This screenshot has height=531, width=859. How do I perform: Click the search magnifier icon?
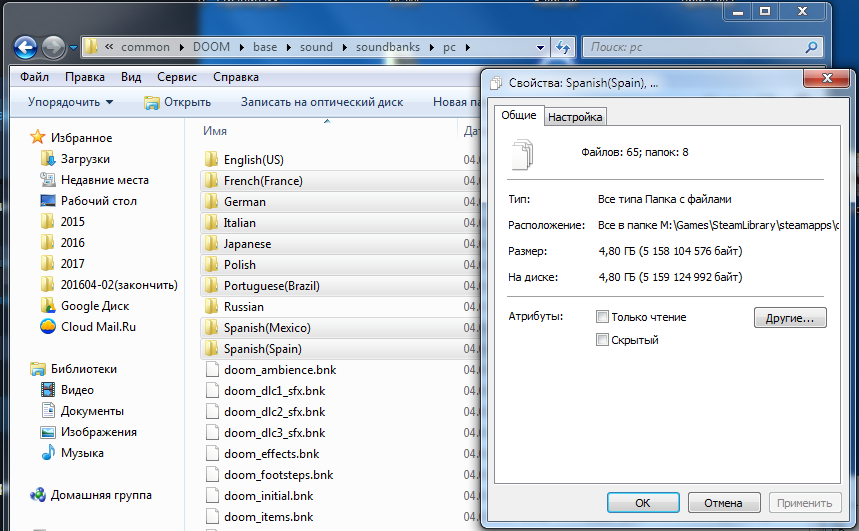pyautogui.click(x=811, y=47)
